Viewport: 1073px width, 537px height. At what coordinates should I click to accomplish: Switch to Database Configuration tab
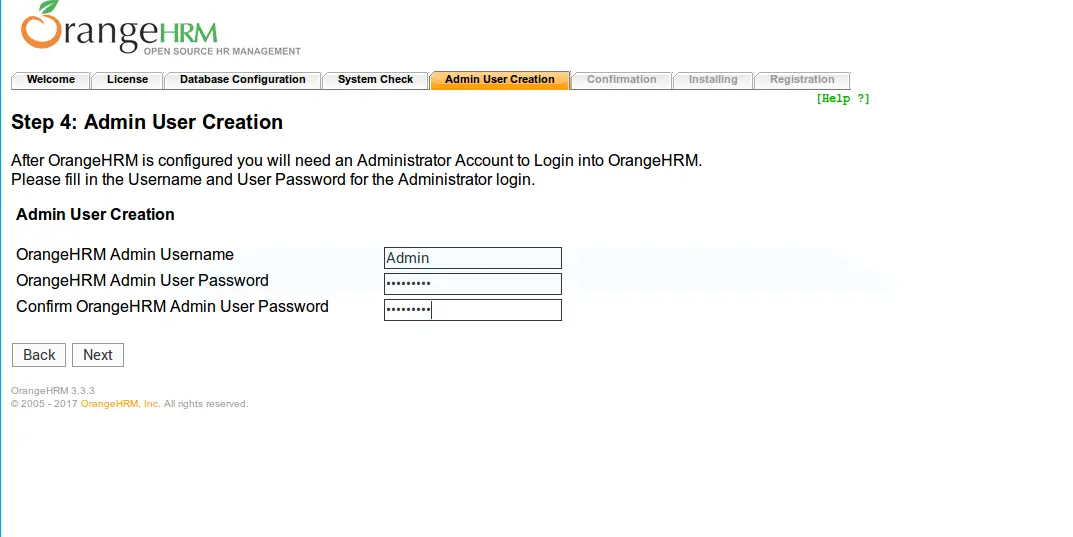242,79
